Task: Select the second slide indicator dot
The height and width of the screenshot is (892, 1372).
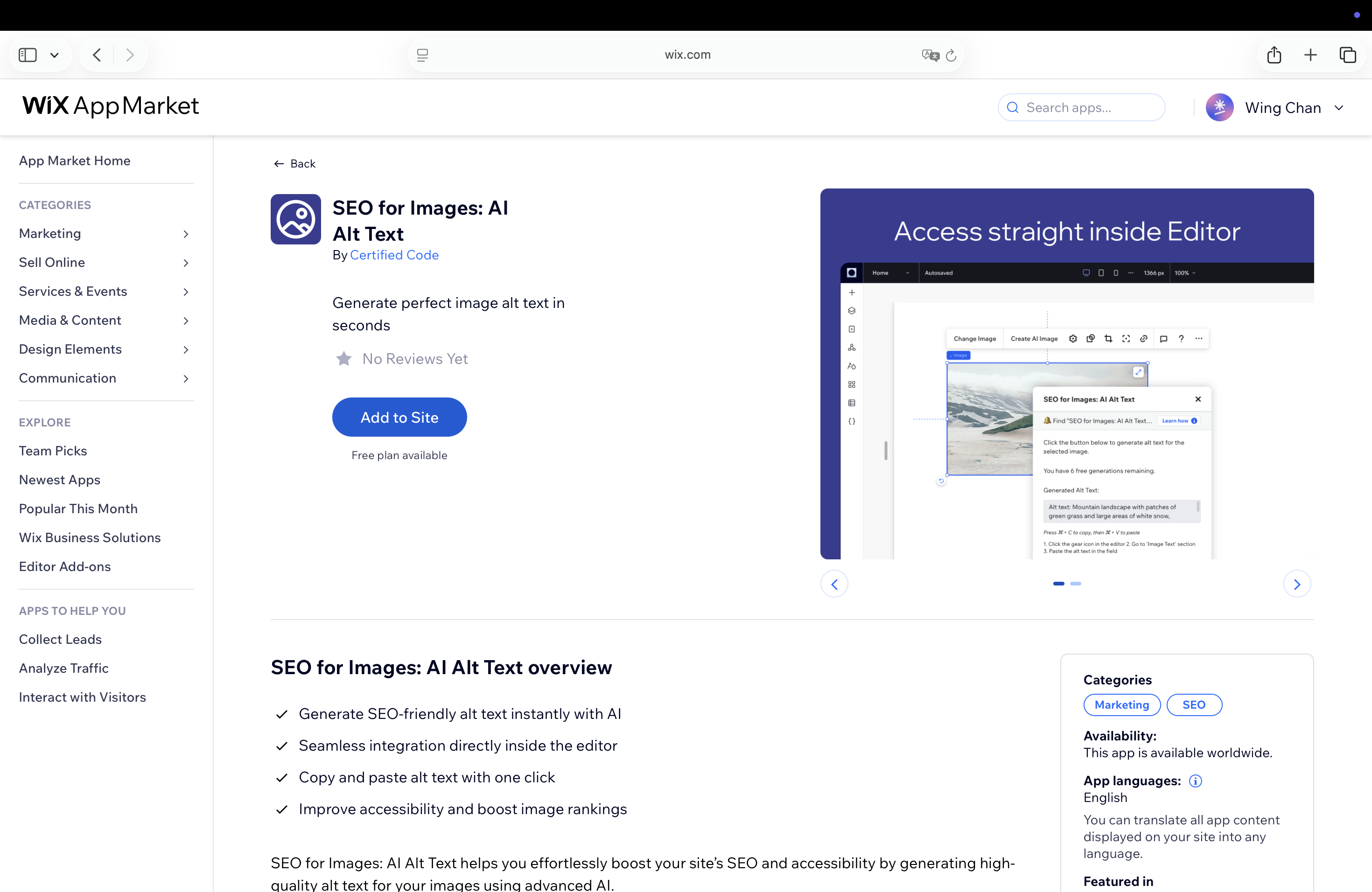Action: click(x=1076, y=584)
